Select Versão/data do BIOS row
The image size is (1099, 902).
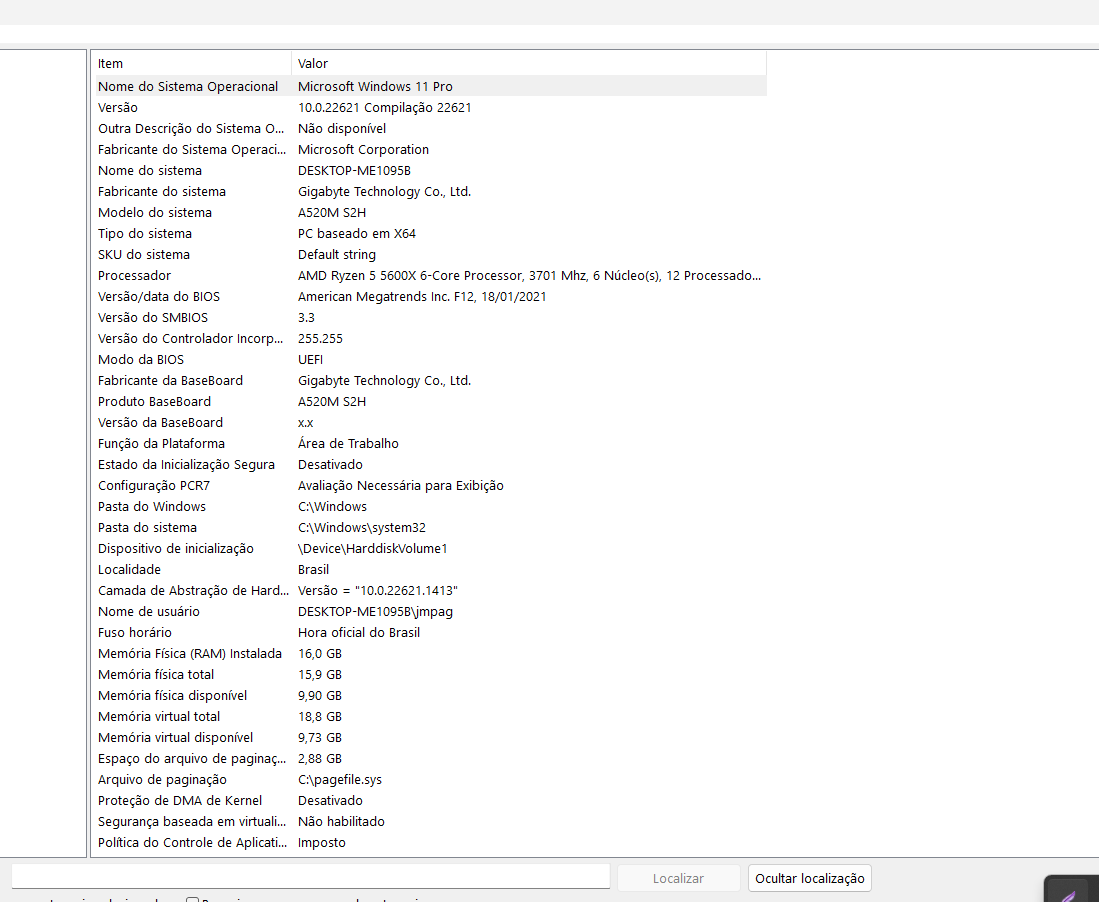click(430, 296)
